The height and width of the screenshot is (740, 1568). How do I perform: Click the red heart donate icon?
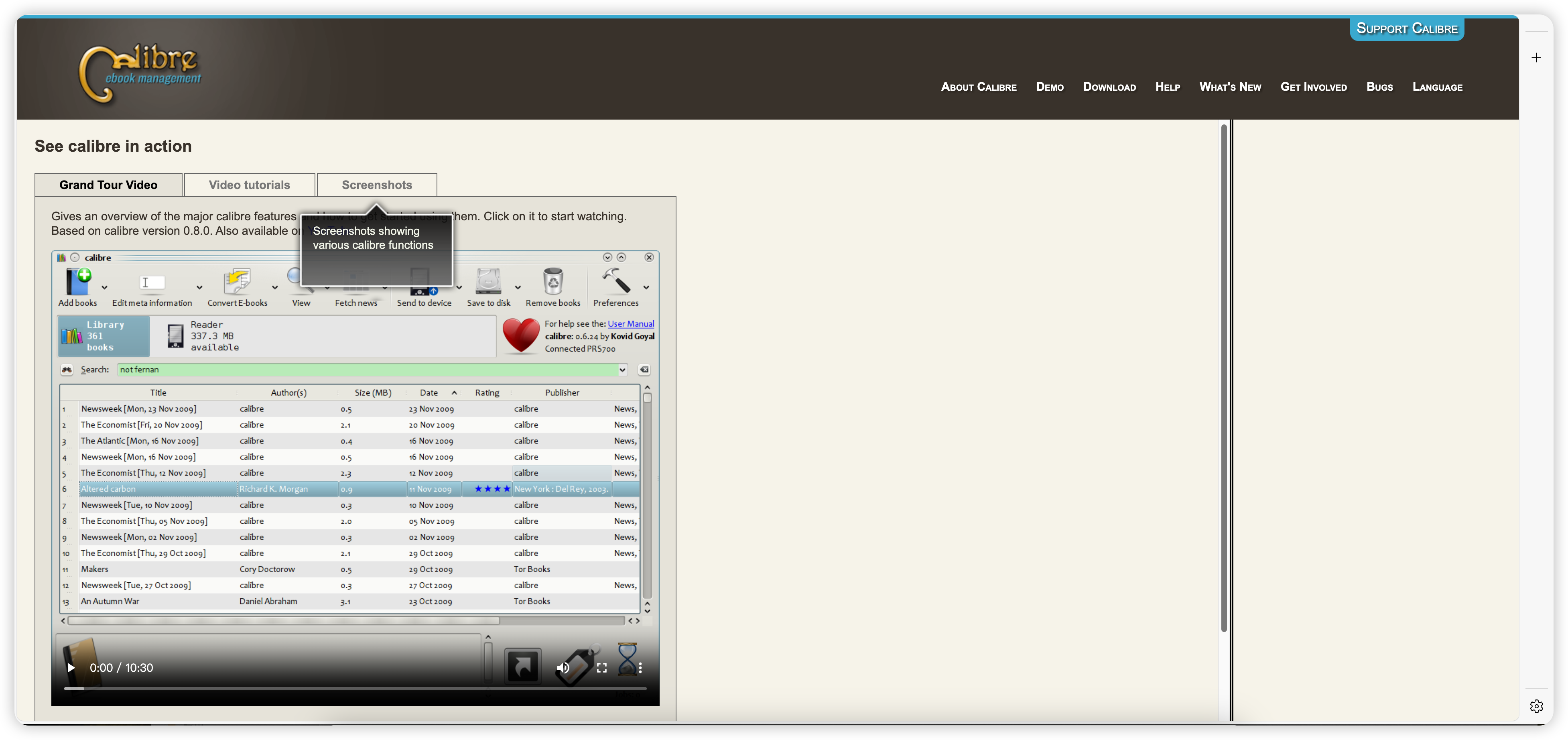pos(520,335)
